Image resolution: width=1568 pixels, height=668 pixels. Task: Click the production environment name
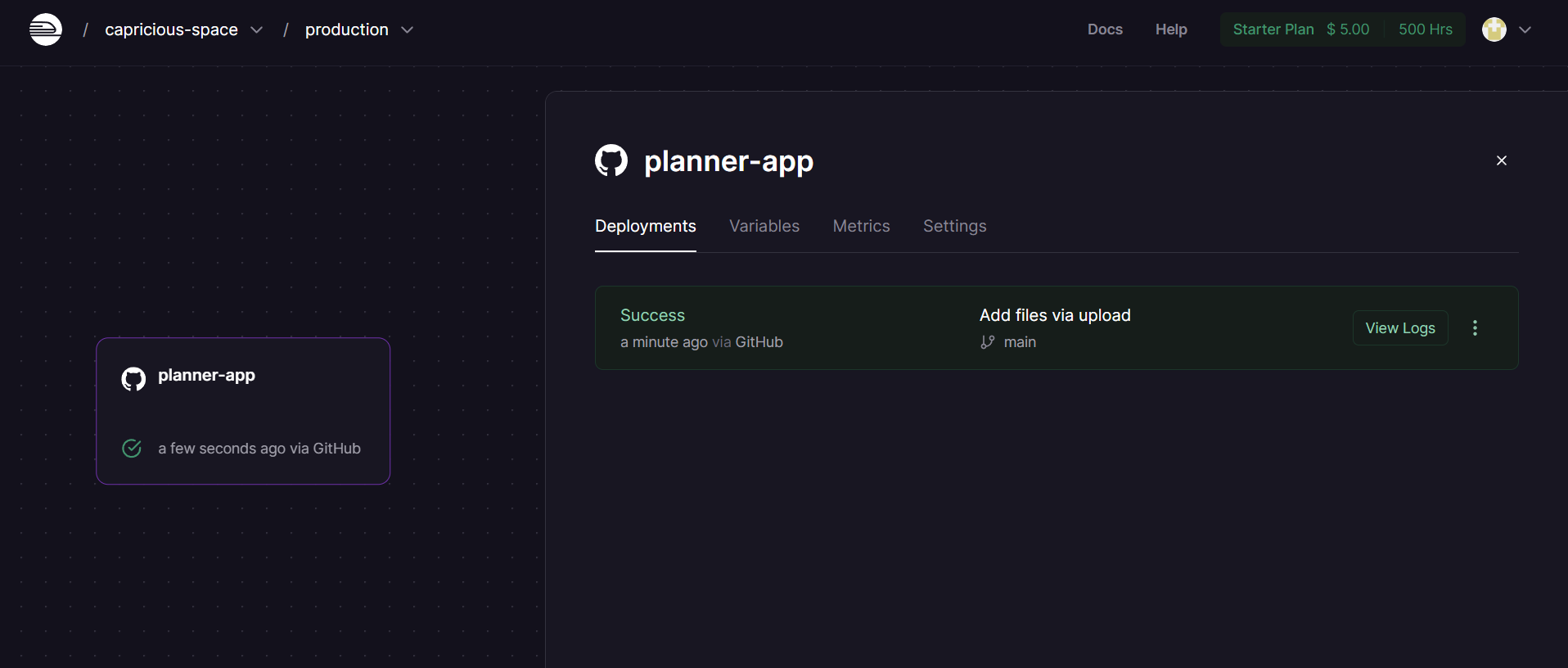coord(347,29)
